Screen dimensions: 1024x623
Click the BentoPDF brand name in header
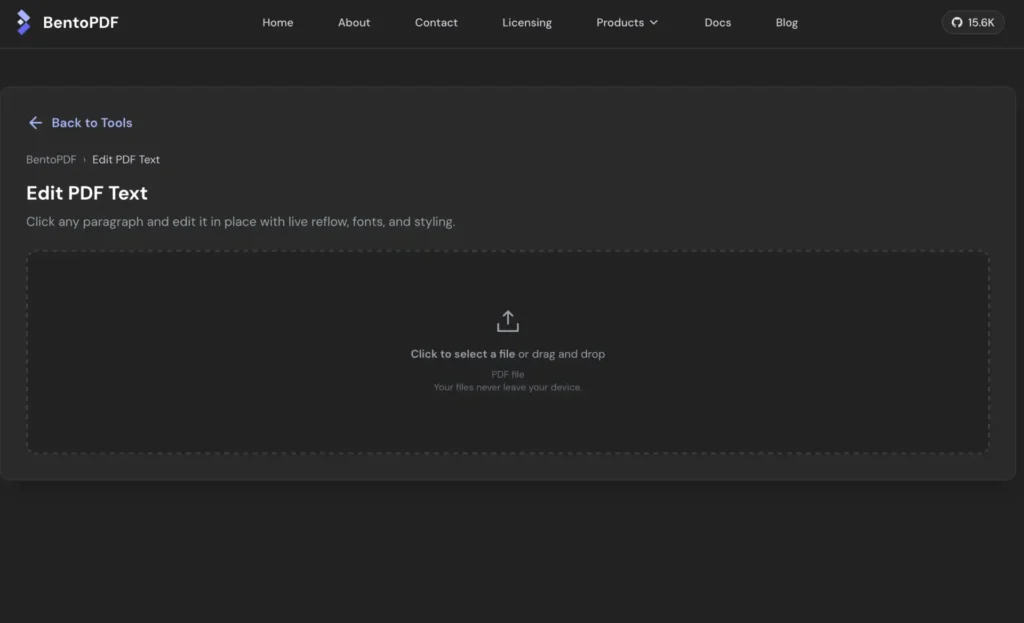(x=81, y=22)
